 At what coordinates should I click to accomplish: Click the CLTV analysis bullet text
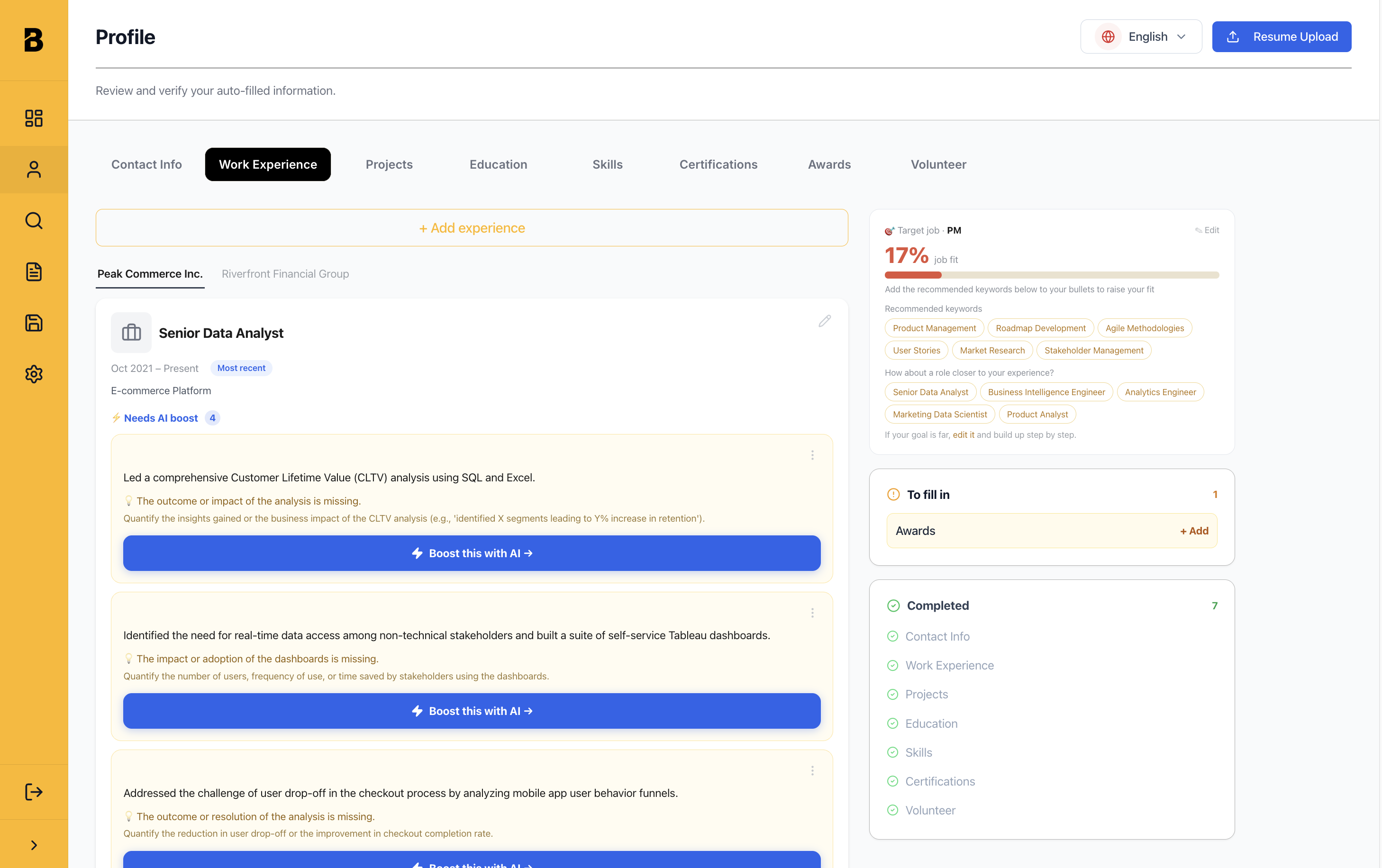329,477
